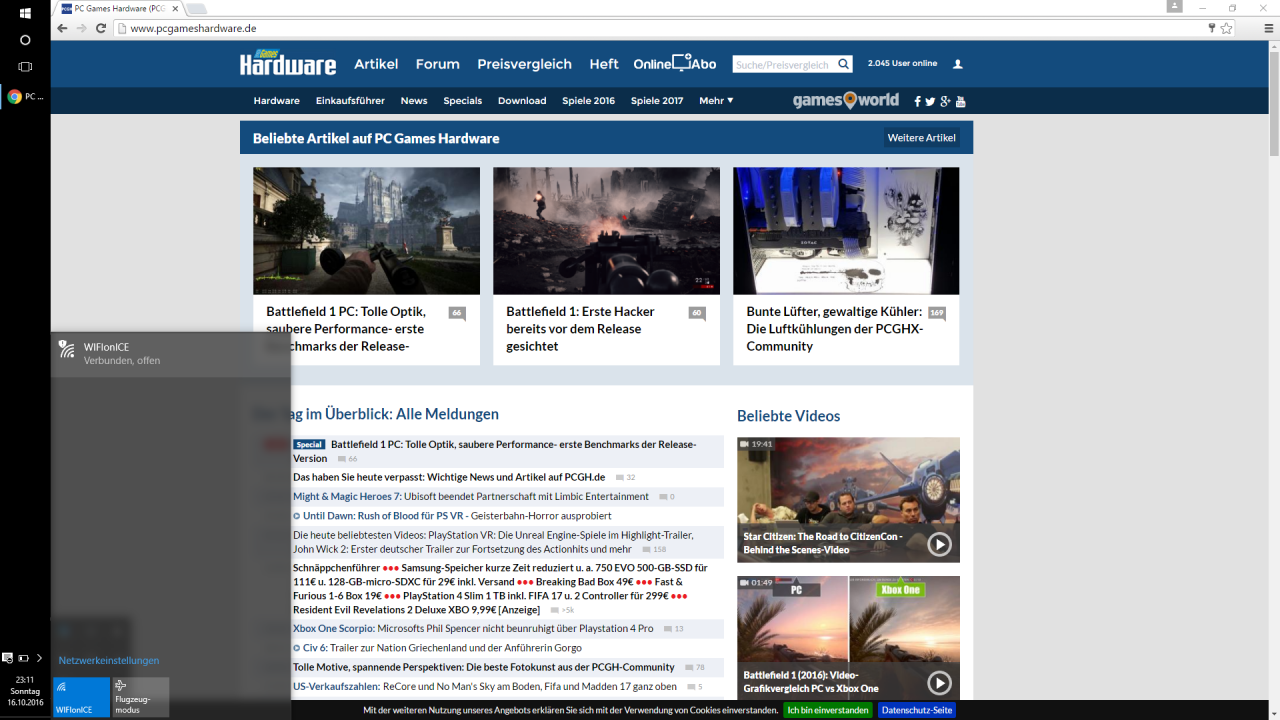1280x720 pixels.
Task: Toggle Flugzeugmodus airplane mode tile
Action: [x=141, y=697]
